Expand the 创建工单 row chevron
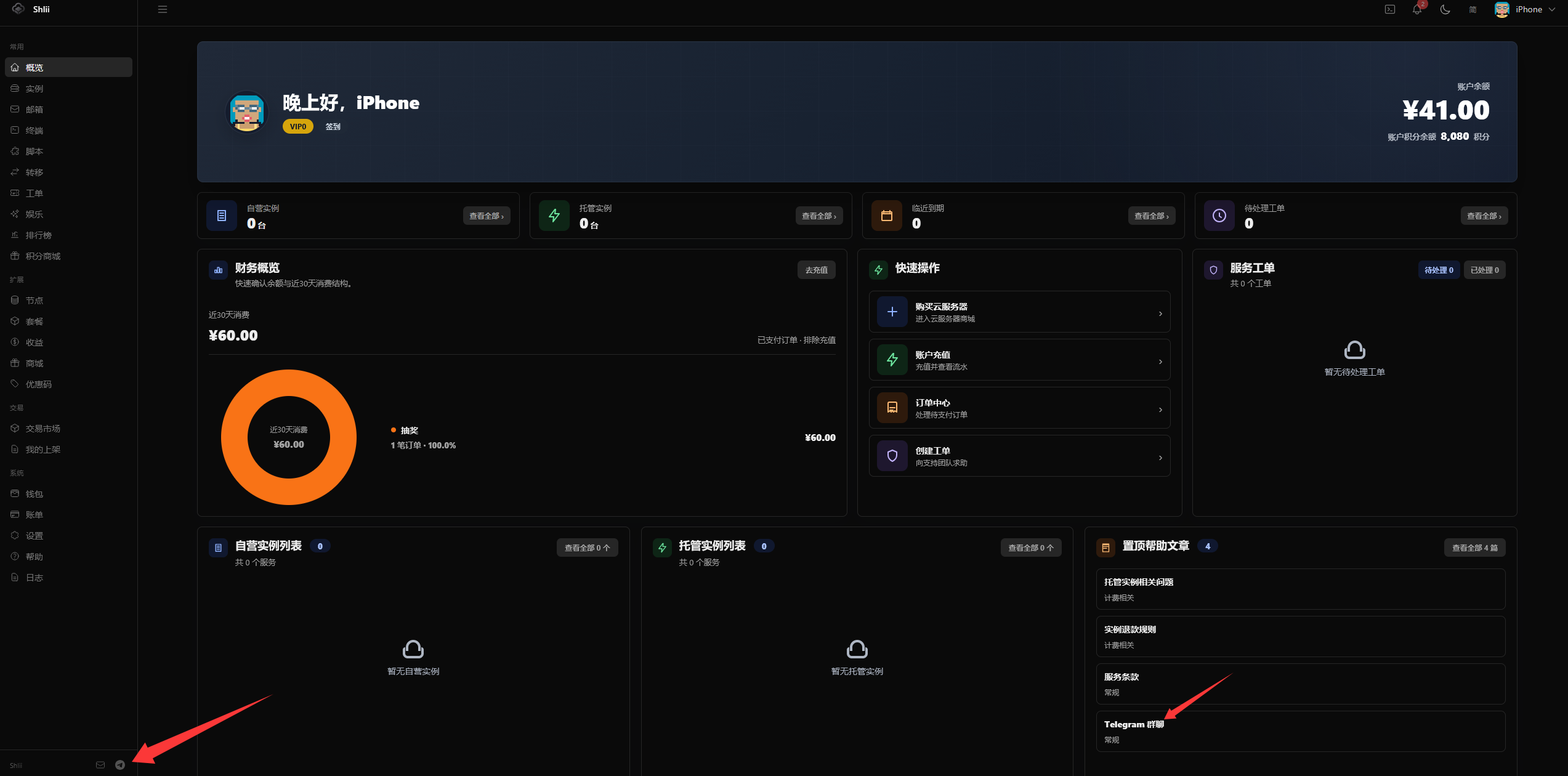 click(1160, 458)
